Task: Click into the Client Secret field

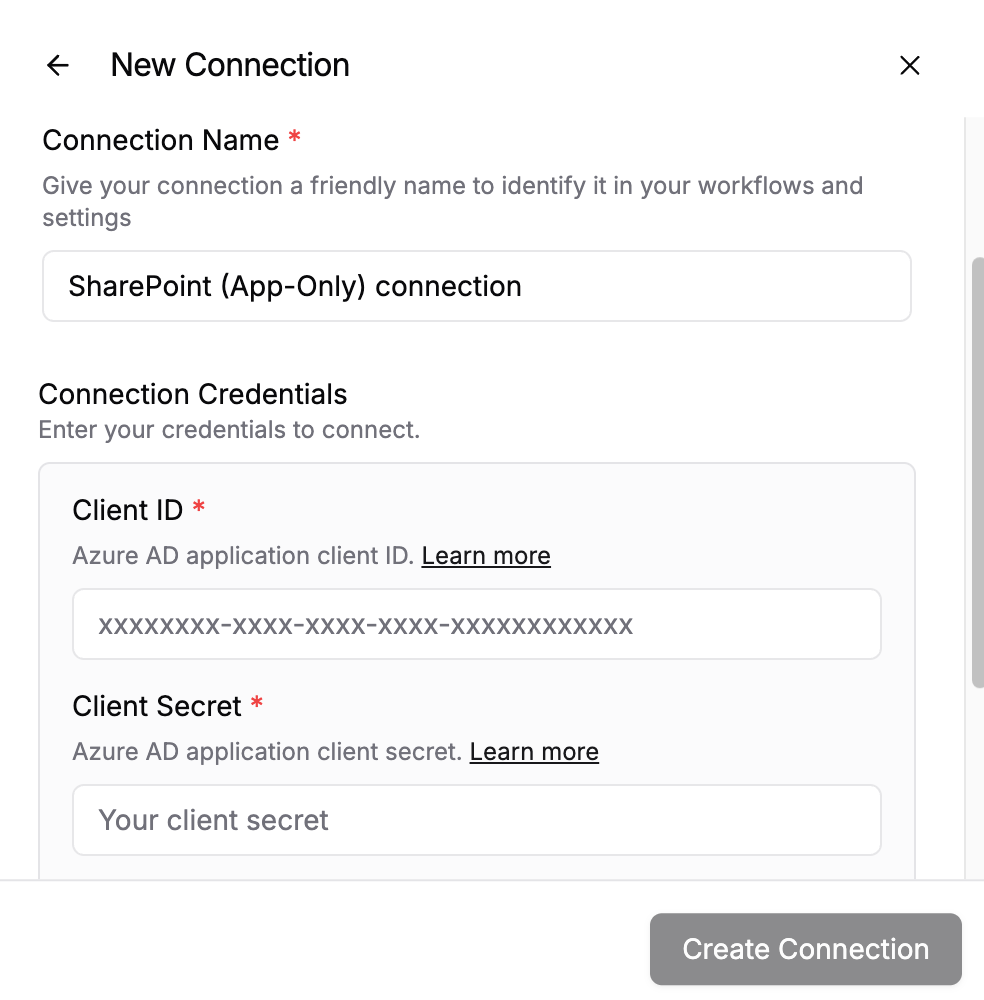Action: coord(476,820)
